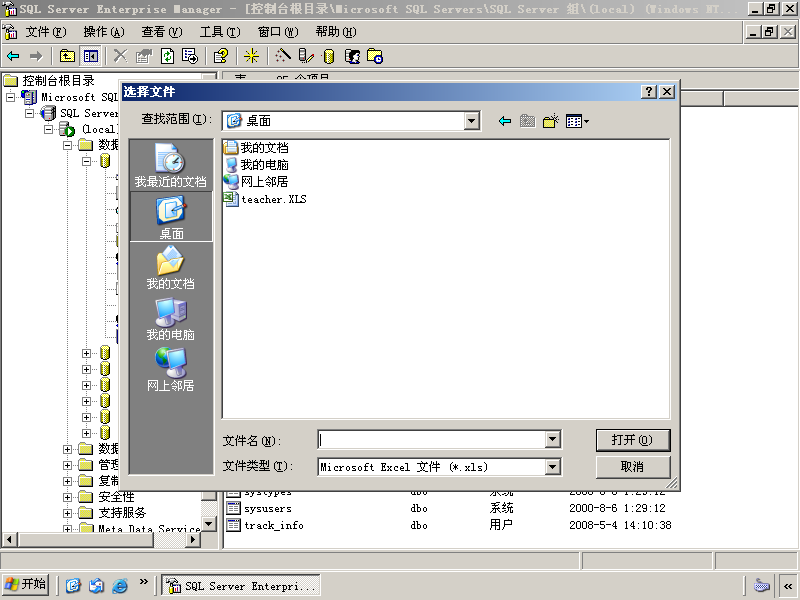Image resolution: width=800 pixels, height=600 pixels.
Task: Select 我的电脑 in the places bar
Action: pos(170,319)
